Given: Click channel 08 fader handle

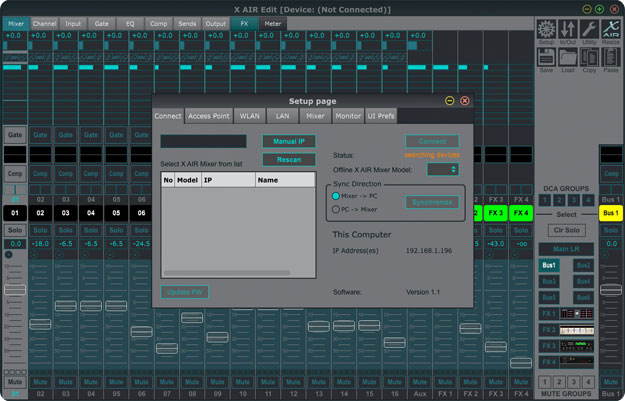Looking at the screenshot, I should (192, 318).
